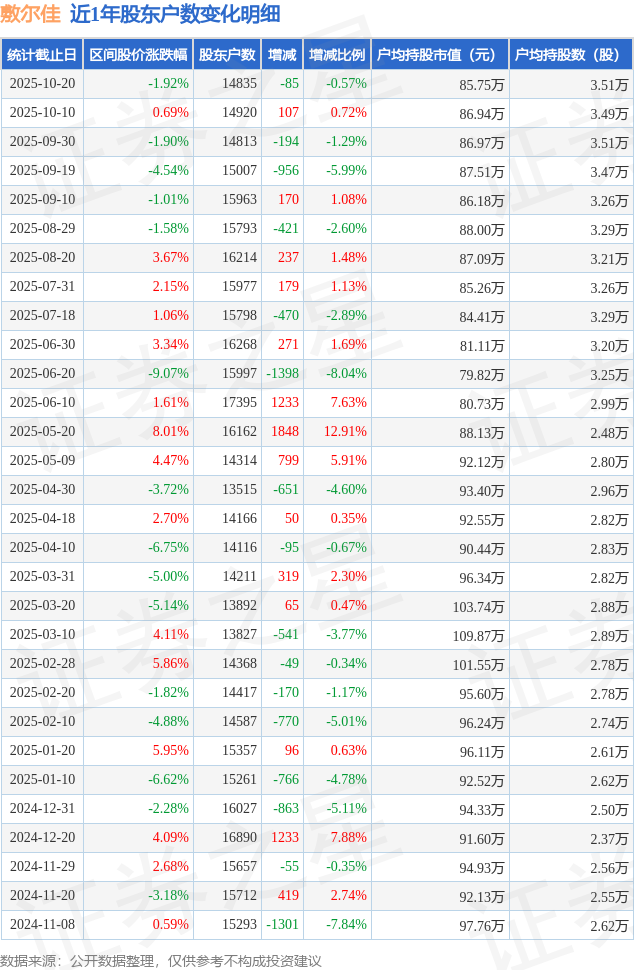The image size is (634, 970).
Task: Select the 2025-10-20 date cell
Action: [x=42, y=84]
